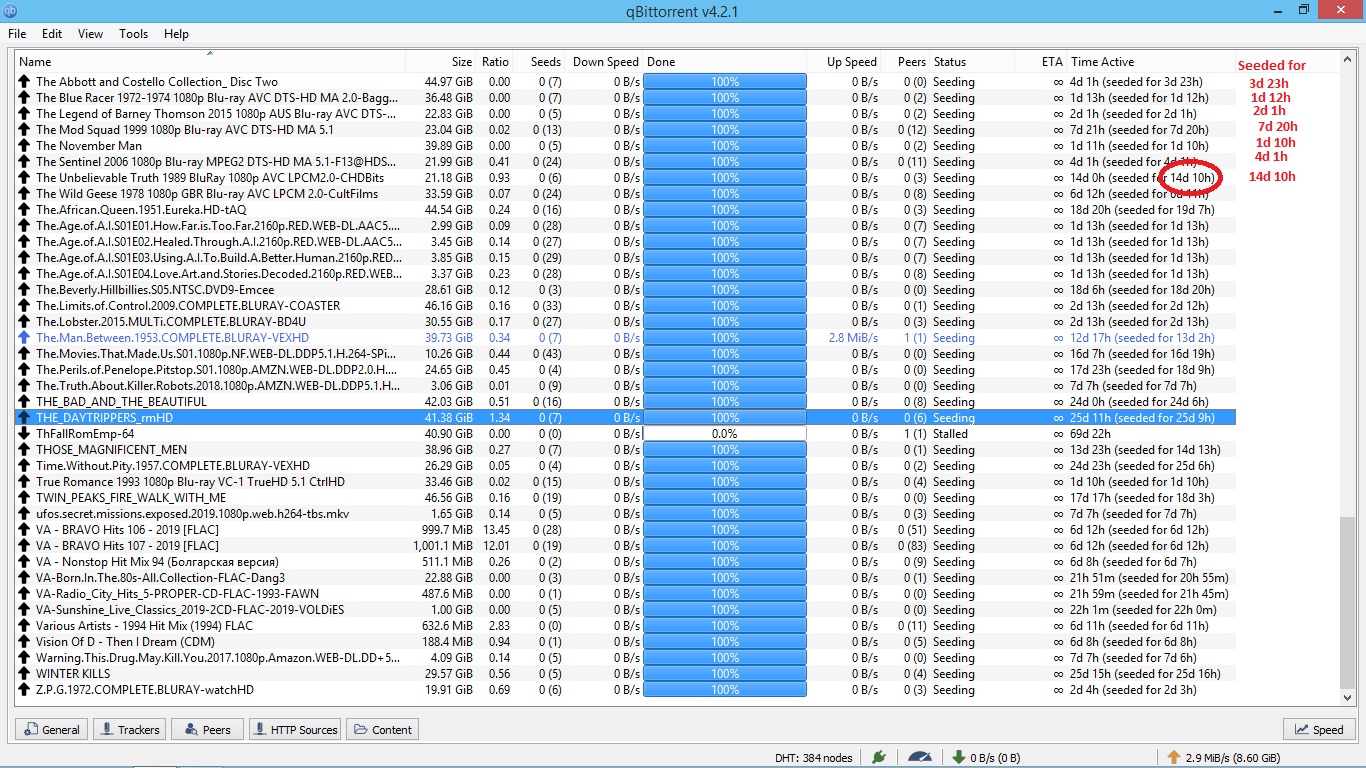This screenshot has width=1366, height=768.
Task: Click the seeding icon beside TWIN_PEAKS_FIRE_WALK_WITH_ME
Action: (25, 498)
